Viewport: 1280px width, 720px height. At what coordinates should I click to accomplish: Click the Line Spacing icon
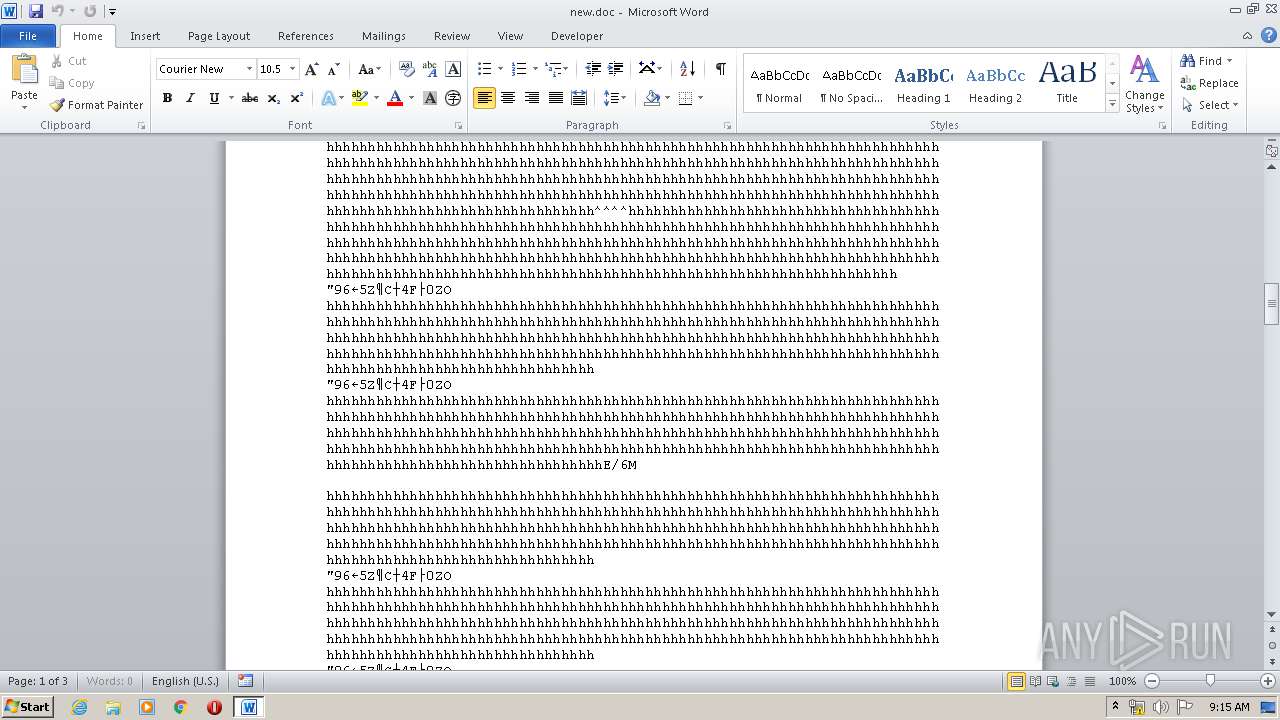(x=610, y=98)
